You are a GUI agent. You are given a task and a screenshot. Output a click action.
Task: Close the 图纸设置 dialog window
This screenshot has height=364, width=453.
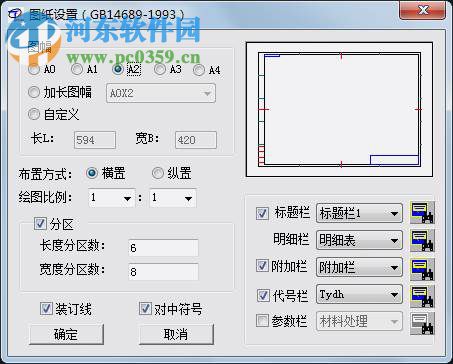click(423, 11)
